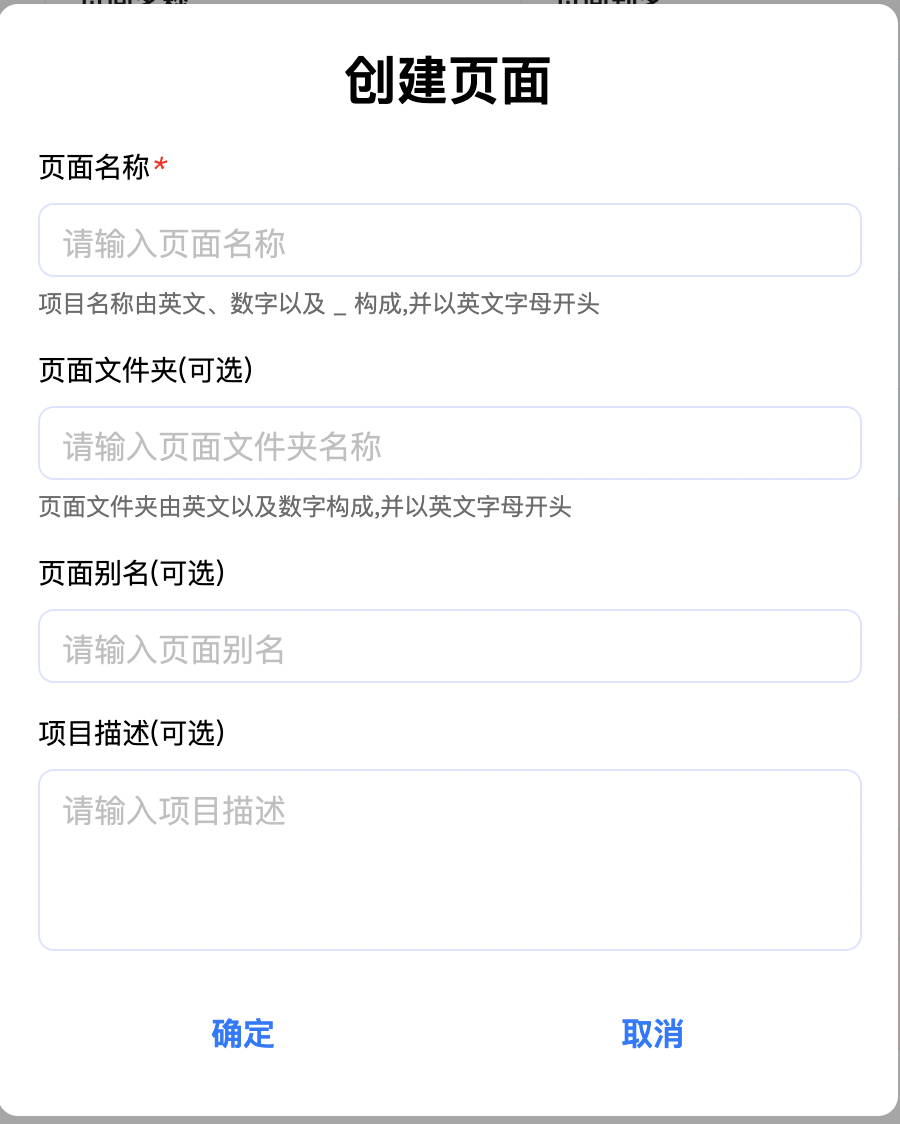Viewport: 900px width, 1124px height.
Task: Click the blank space between 确定 and 取消
Action: point(448,1033)
